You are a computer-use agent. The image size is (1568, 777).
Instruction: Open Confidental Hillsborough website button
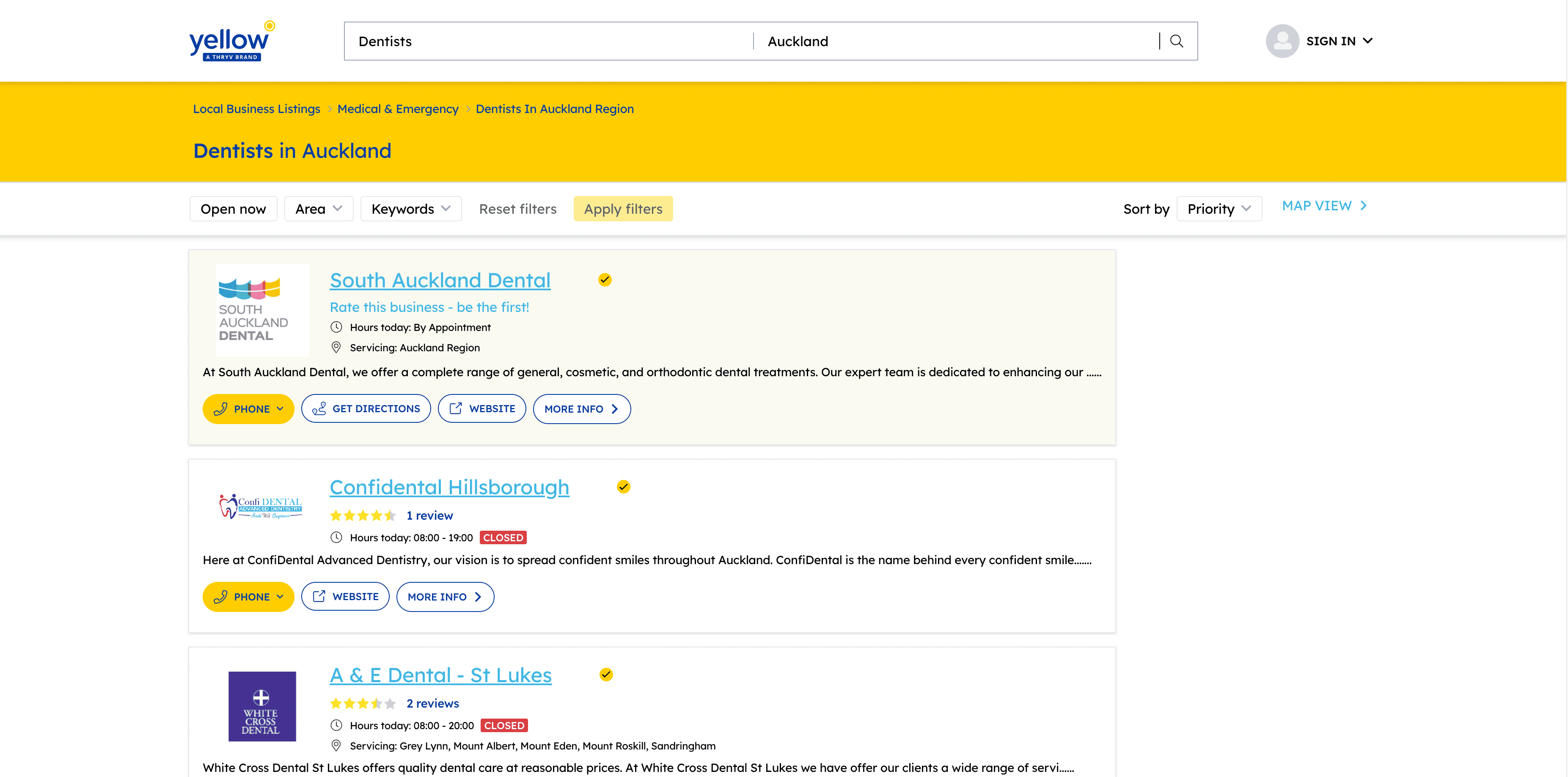coord(345,597)
